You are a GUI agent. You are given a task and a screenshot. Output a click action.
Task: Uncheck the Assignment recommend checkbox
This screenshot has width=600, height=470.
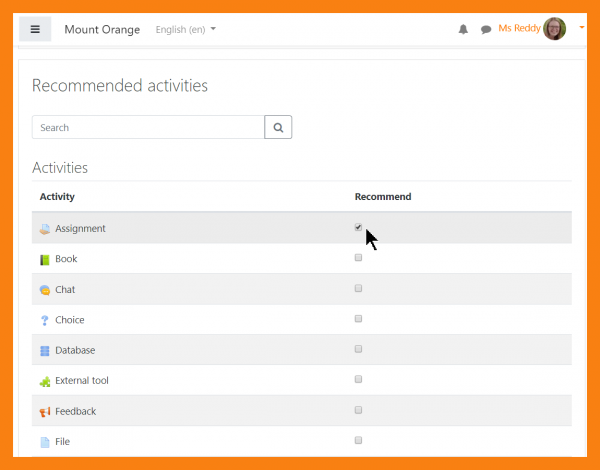click(x=358, y=227)
